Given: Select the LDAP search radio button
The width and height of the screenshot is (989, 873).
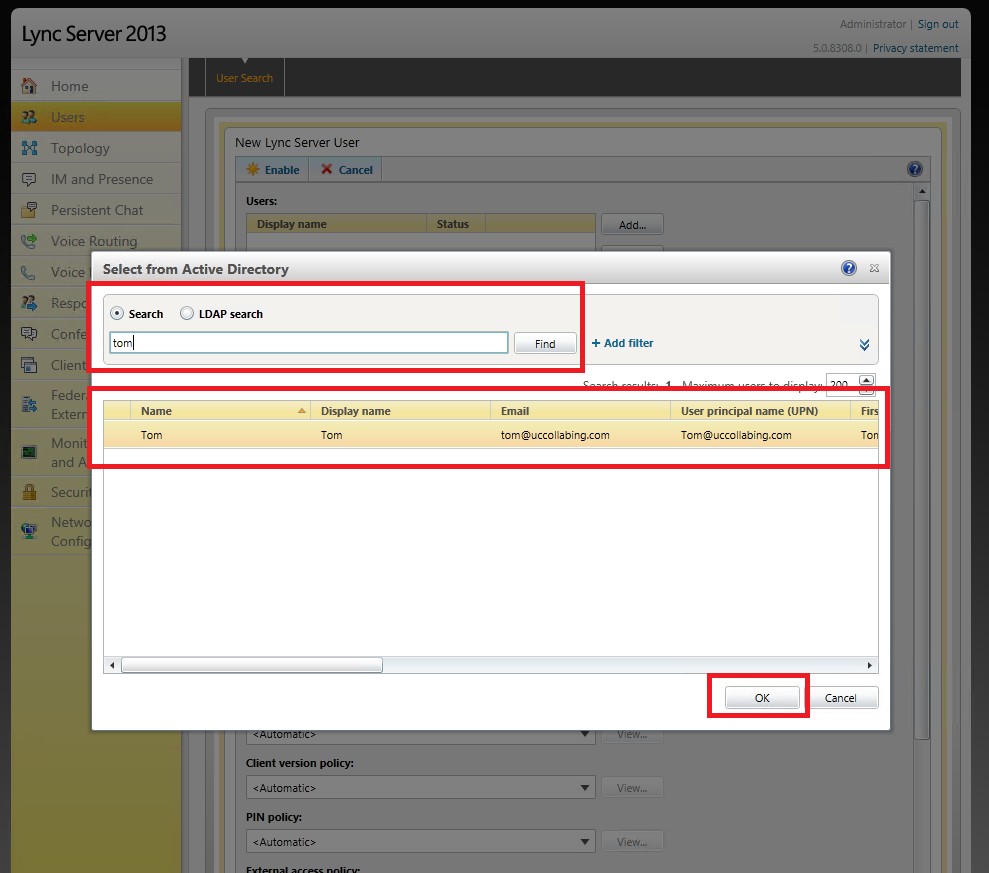Looking at the screenshot, I should 187,313.
